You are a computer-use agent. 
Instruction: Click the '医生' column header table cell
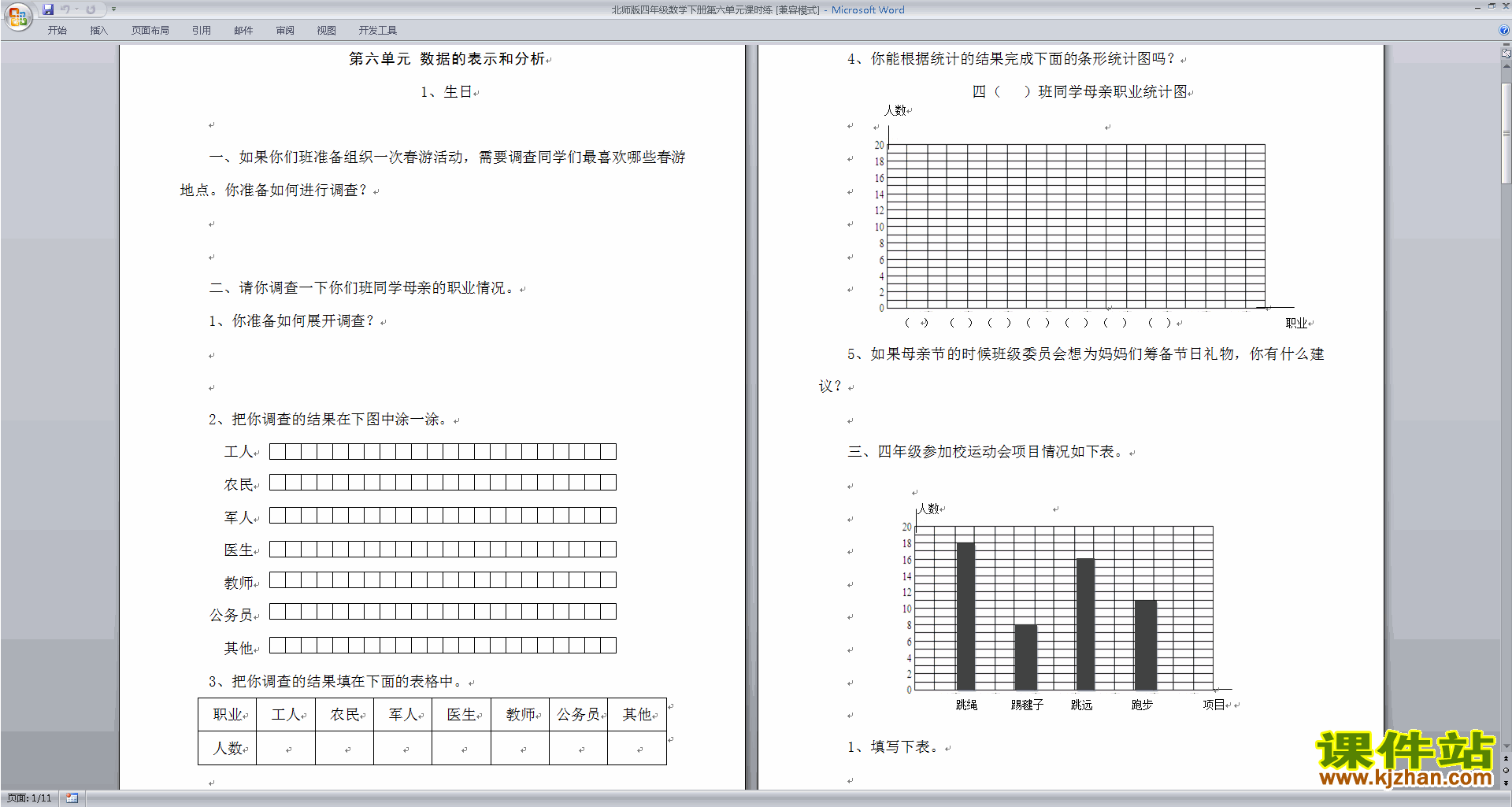[461, 715]
